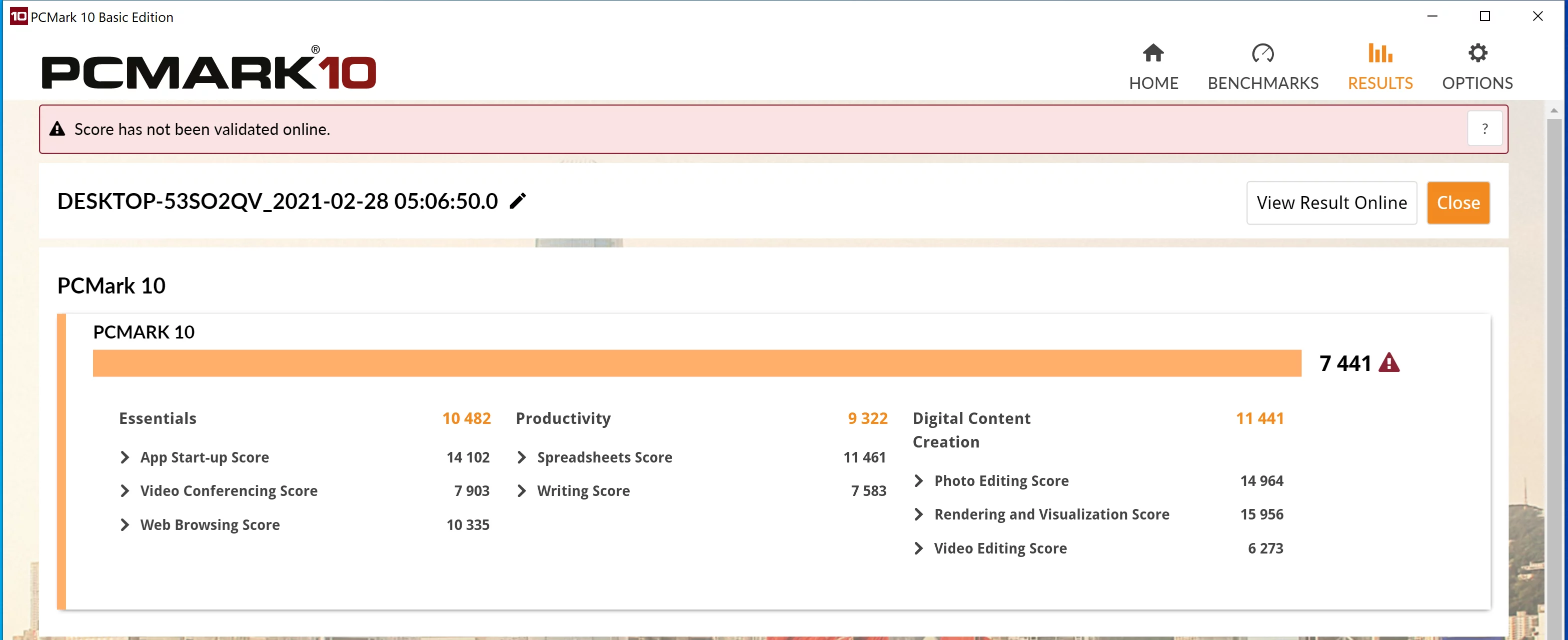The height and width of the screenshot is (640, 1568).
Task: Click the Essentials heading
Action: click(x=158, y=418)
